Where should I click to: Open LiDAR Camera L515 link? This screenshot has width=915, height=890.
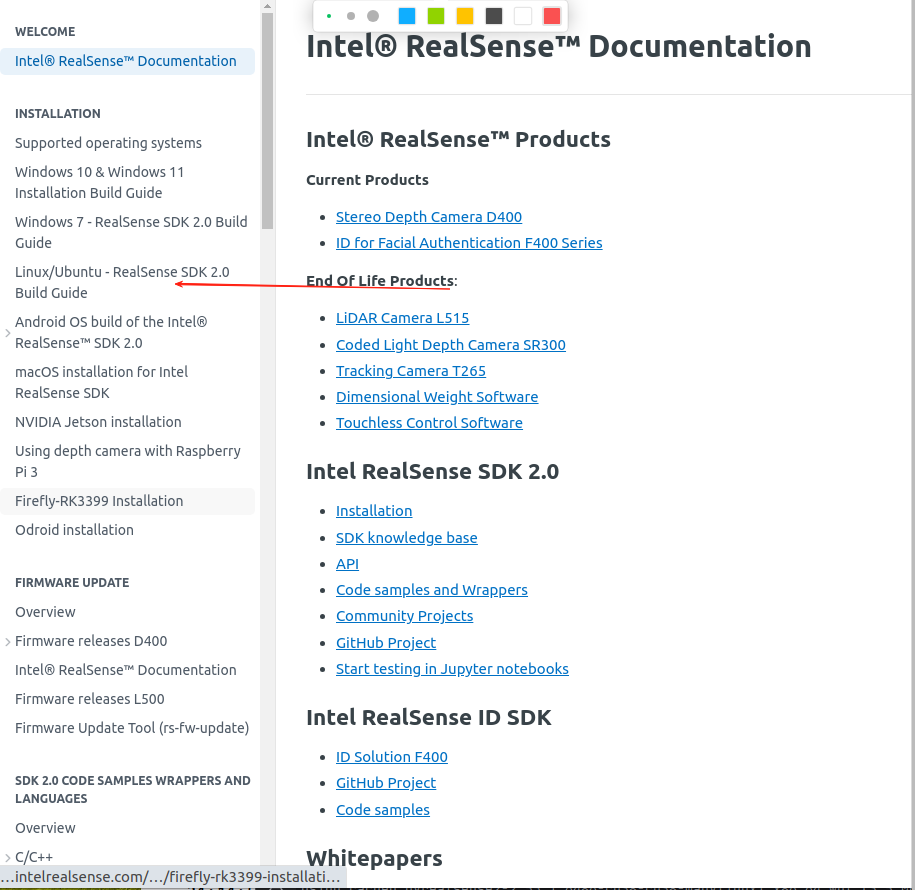click(x=403, y=318)
